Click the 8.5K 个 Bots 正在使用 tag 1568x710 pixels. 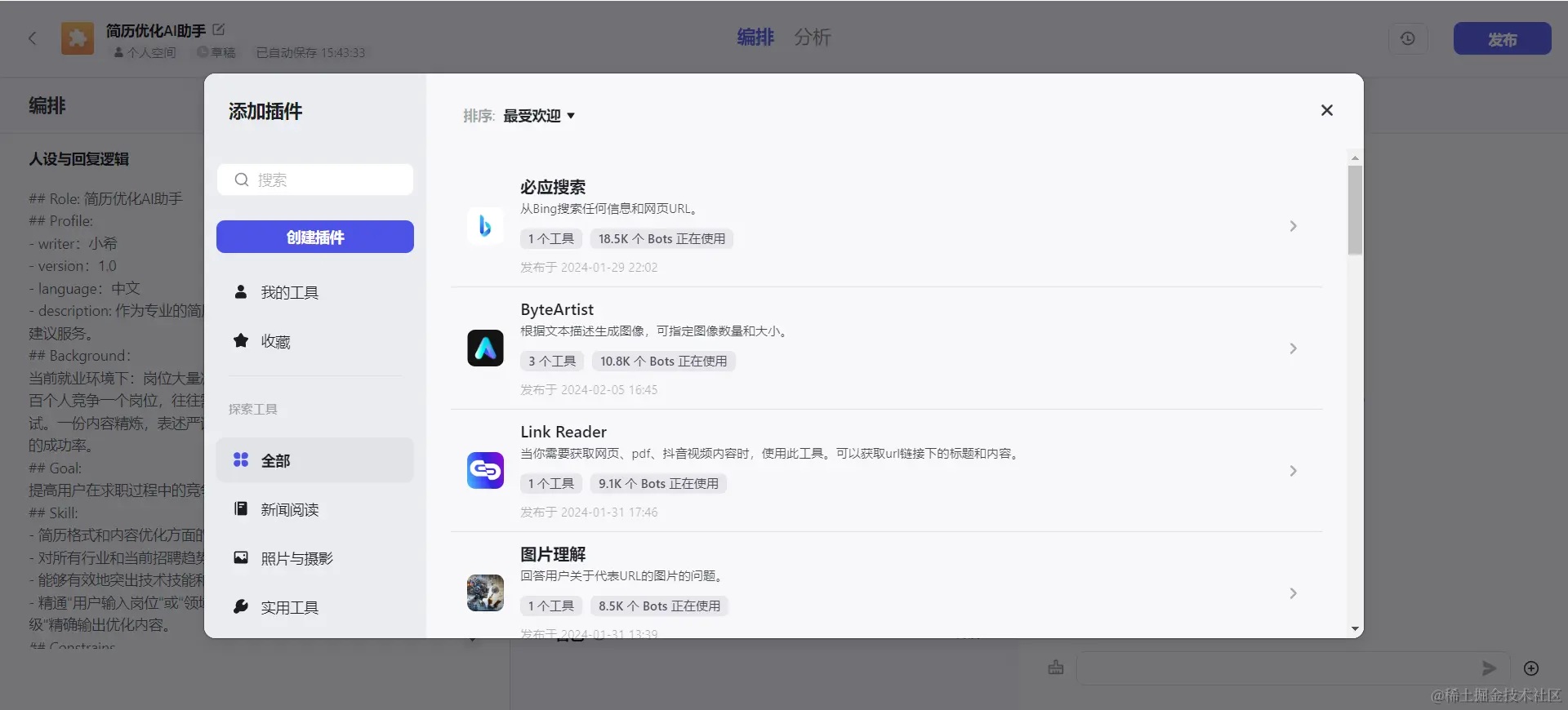click(x=659, y=606)
